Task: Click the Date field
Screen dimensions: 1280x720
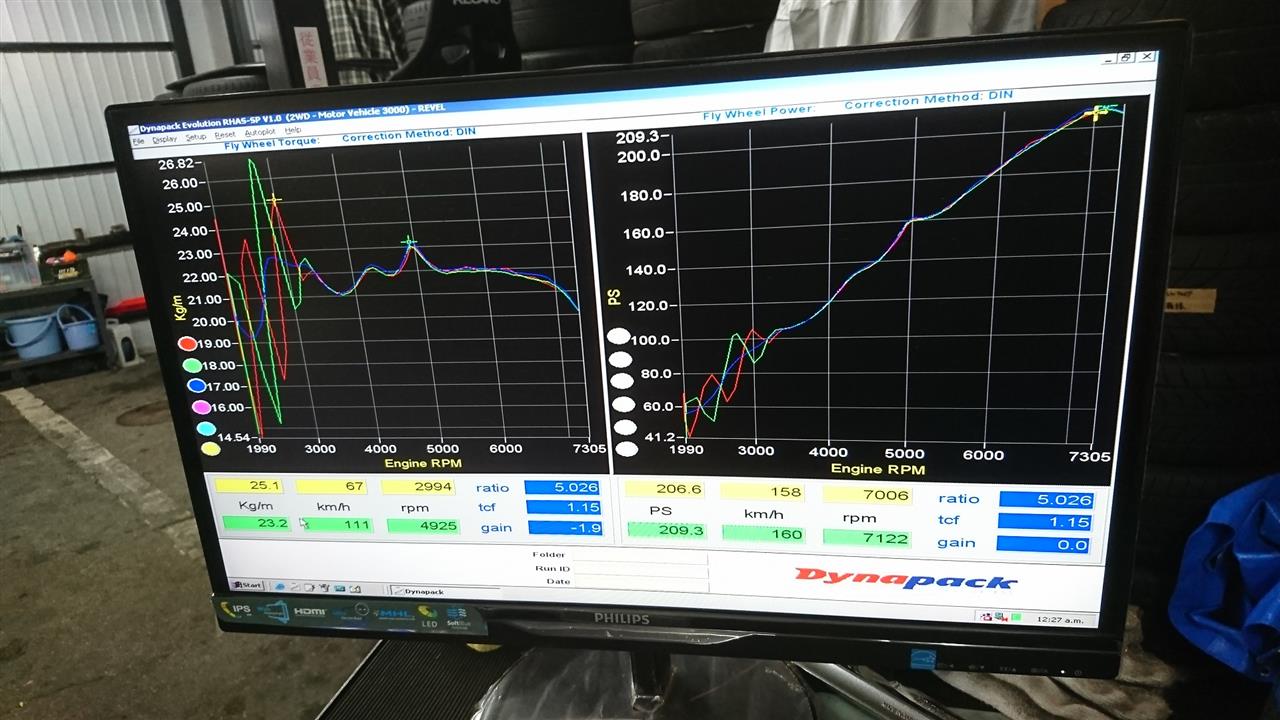Action: (x=640, y=583)
